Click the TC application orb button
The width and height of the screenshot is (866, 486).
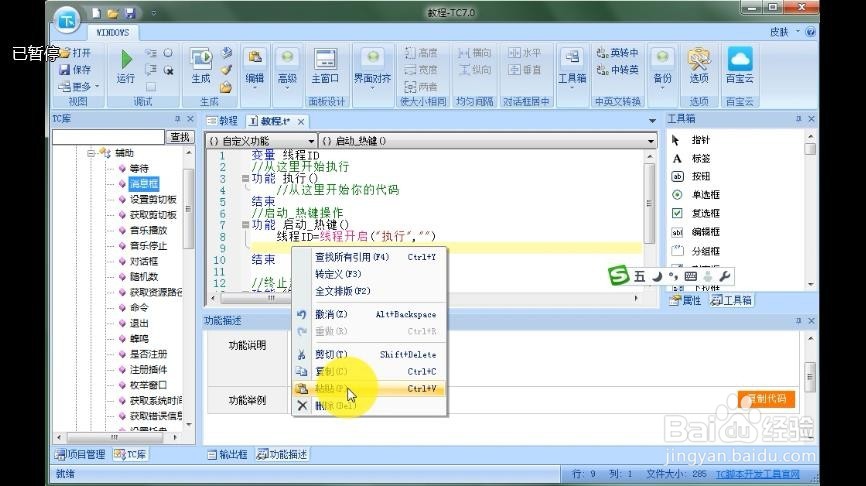coord(67,20)
